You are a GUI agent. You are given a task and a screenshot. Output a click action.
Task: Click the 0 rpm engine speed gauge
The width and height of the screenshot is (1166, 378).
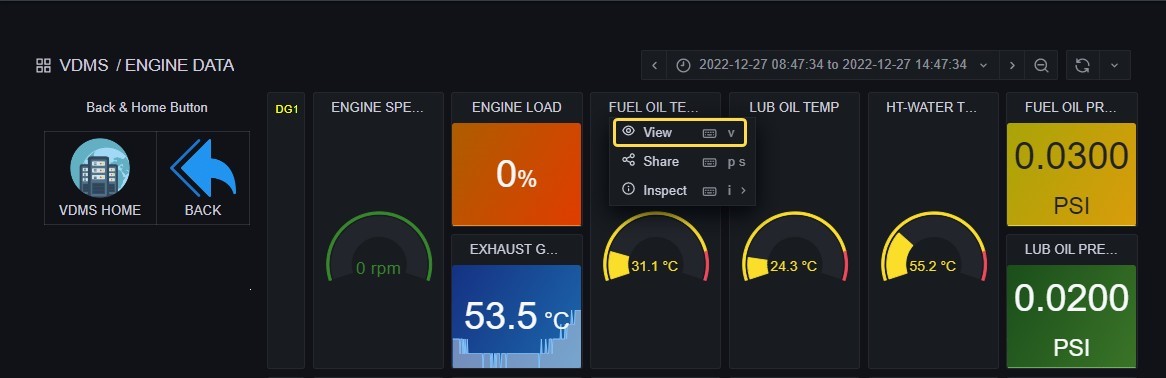pos(379,248)
